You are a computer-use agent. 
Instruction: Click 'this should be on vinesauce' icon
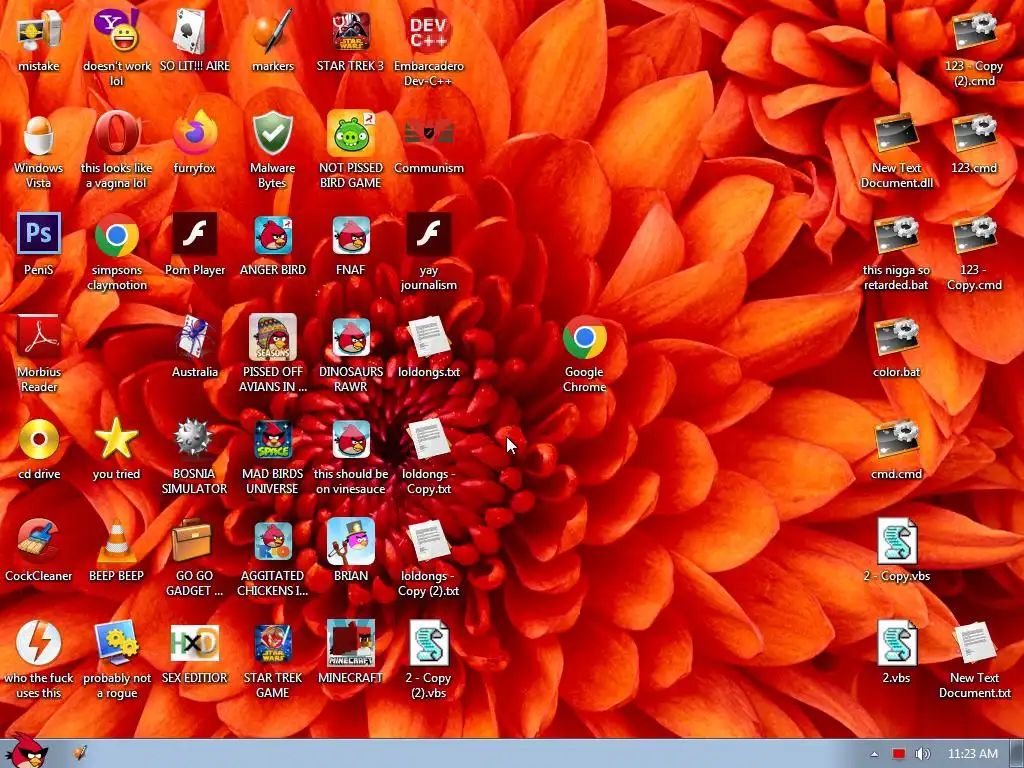(x=351, y=439)
